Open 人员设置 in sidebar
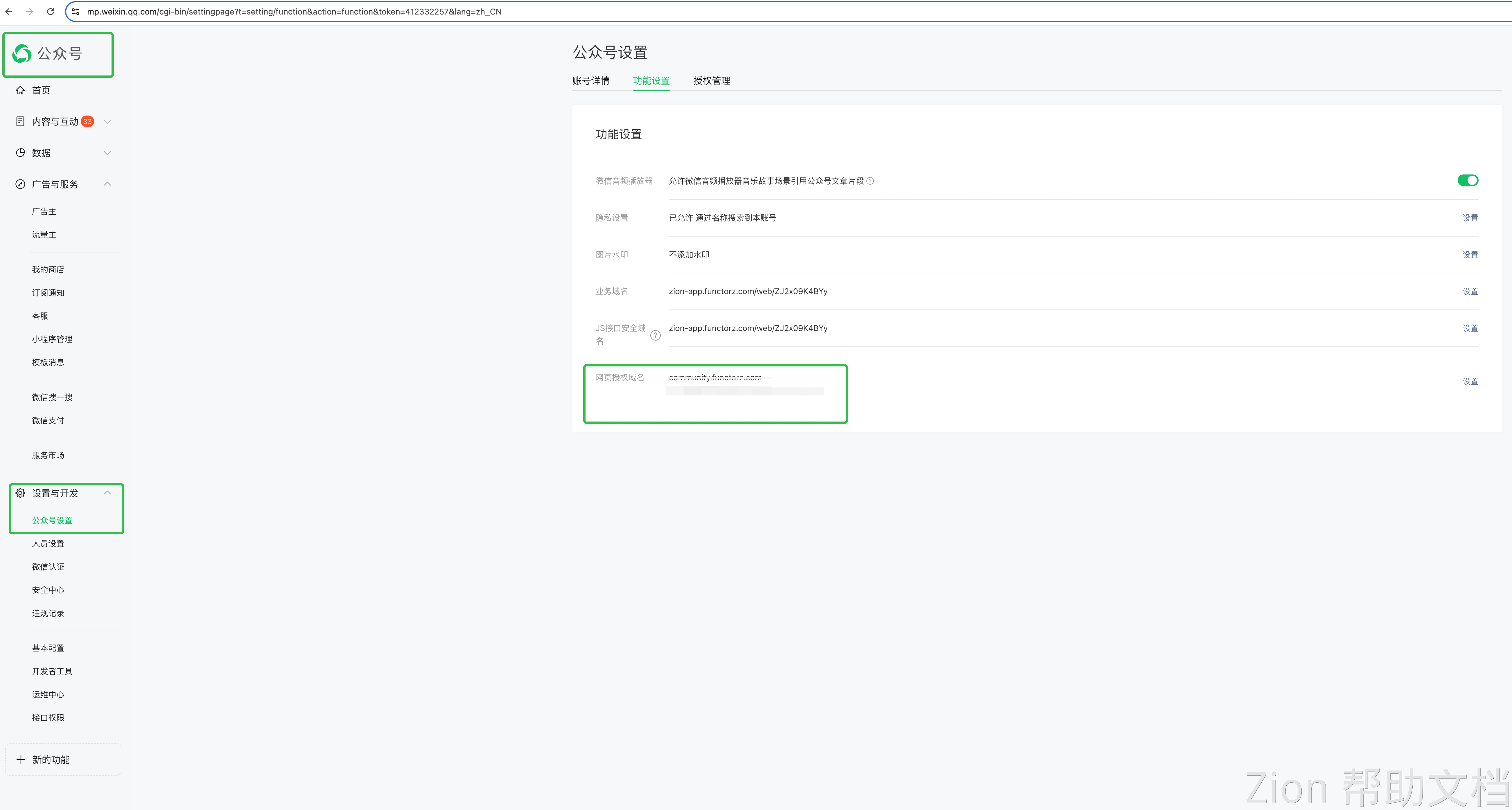 48,544
